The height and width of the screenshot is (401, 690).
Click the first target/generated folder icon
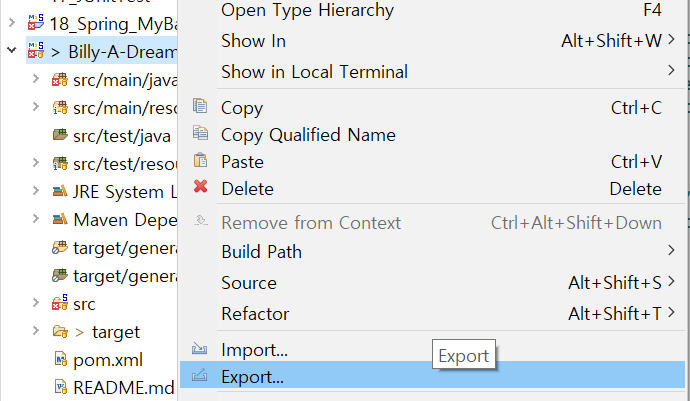(x=60, y=247)
